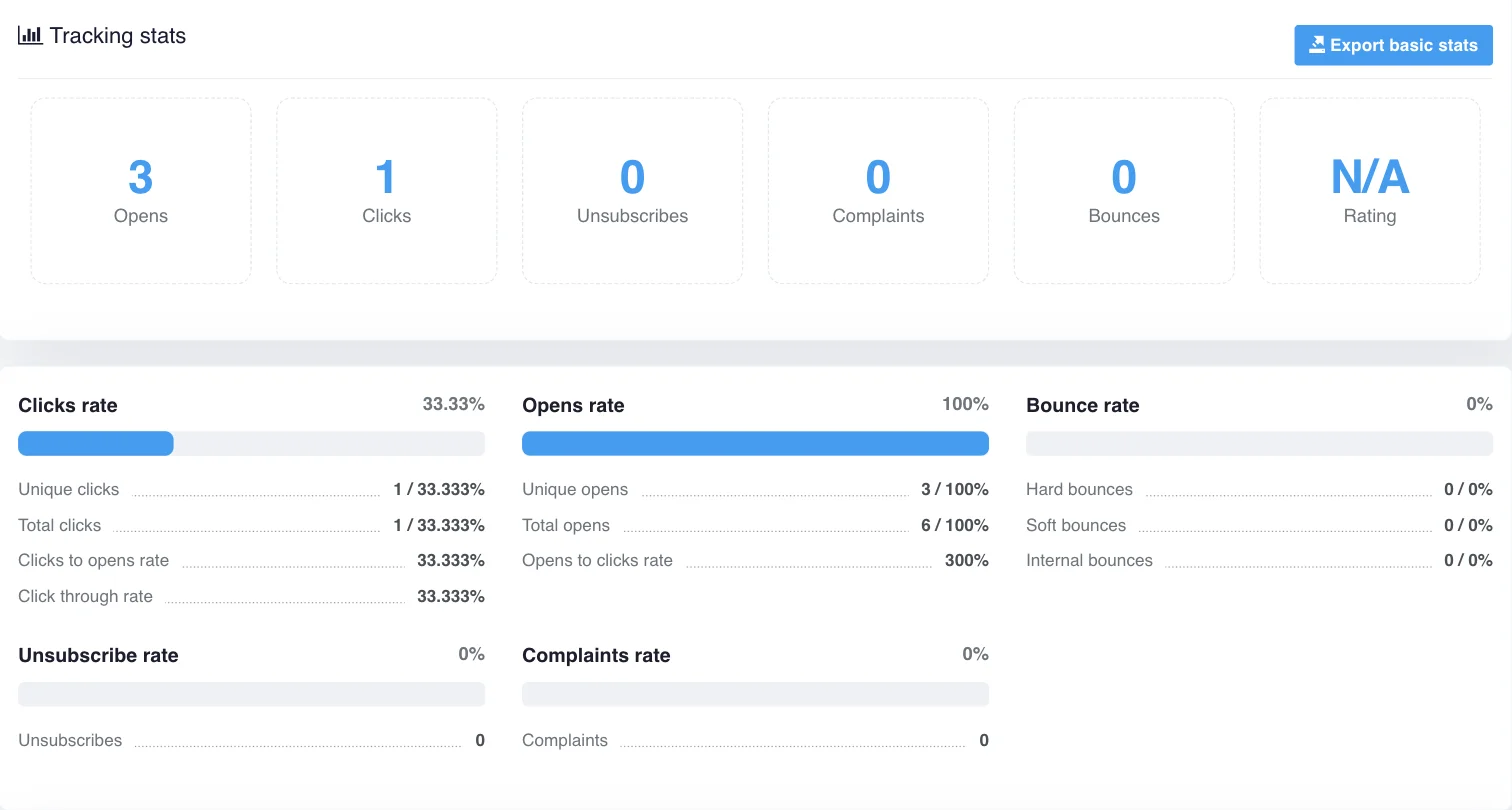Viewport: 1512px width, 810px height.
Task: Click the Hard bounces label
Action: 1079,489
